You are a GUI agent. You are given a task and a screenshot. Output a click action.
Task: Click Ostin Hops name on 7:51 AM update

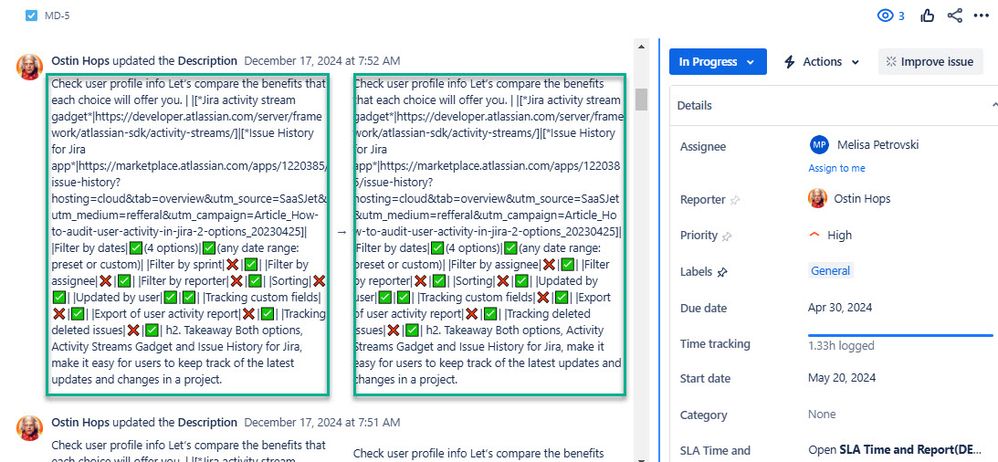point(80,423)
